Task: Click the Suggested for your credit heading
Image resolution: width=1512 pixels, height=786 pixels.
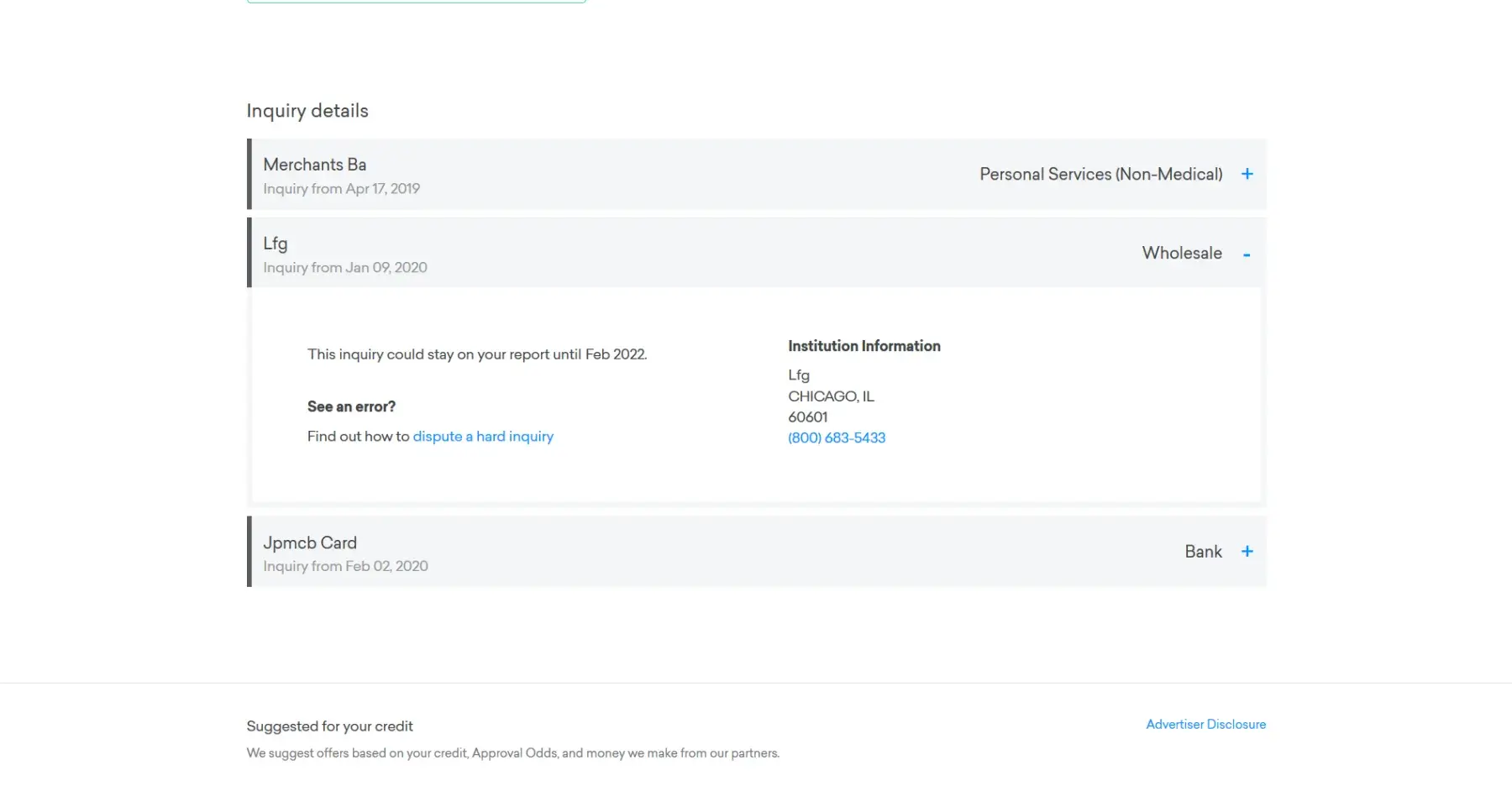Action: point(329,726)
